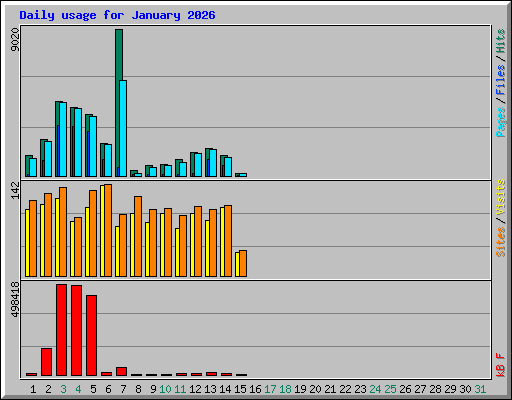Select the orange Sites bar on day 8

coord(138,236)
